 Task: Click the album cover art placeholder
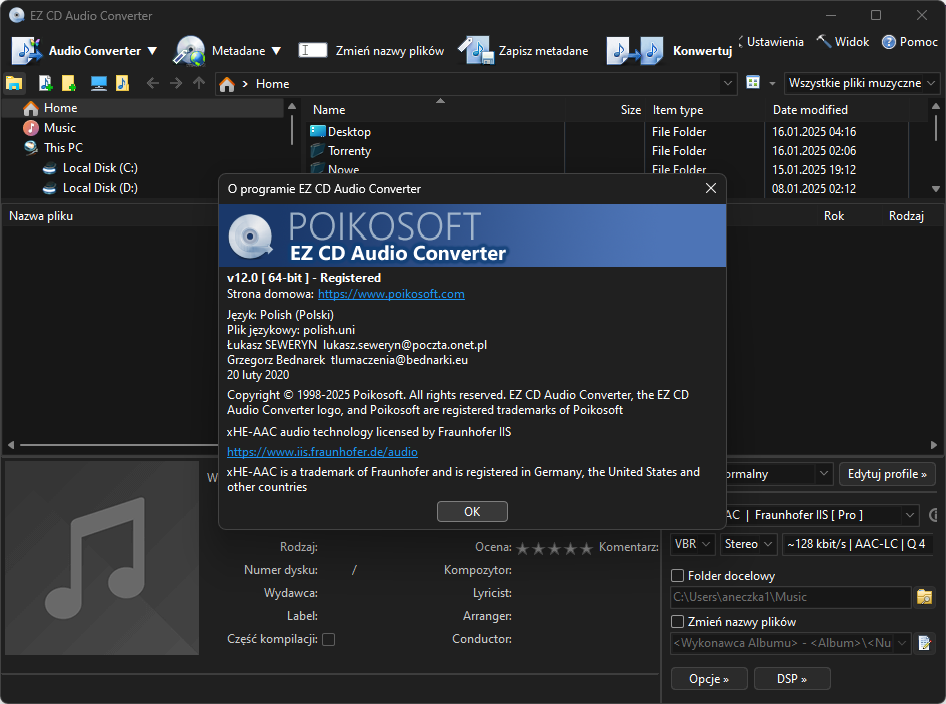click(102, 558)
